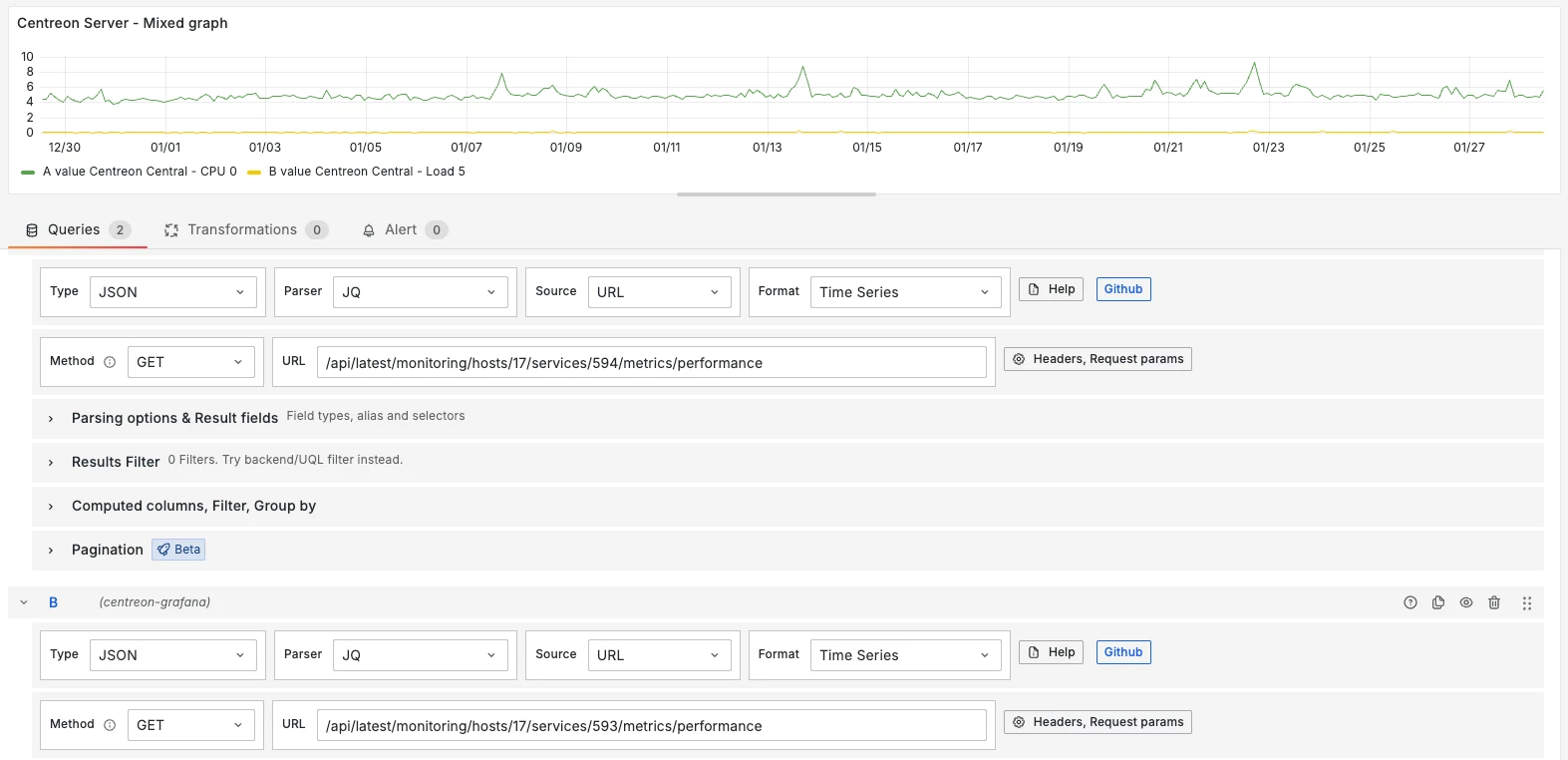Switch to the Transformations tab
Screen dimensions: 1568x760
(x=242, y=229)
